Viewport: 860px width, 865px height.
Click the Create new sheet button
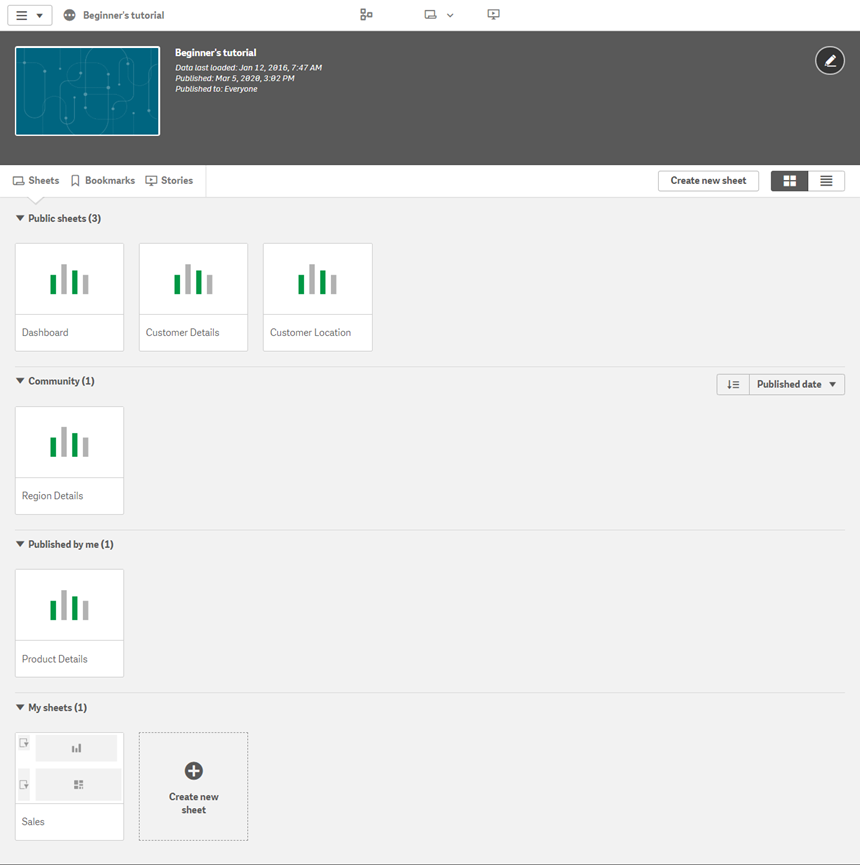coord(708,181)
